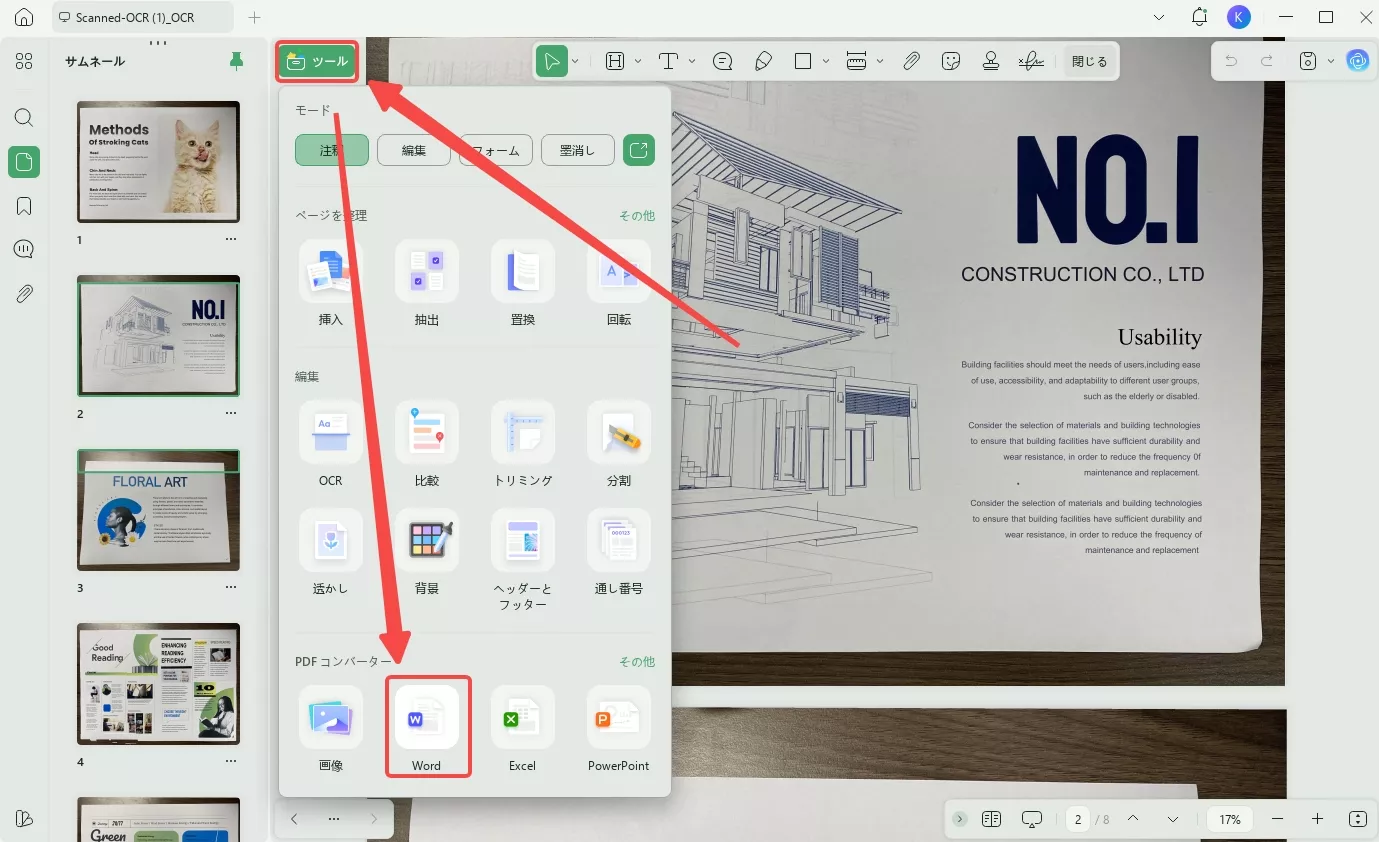Select page 1 Methods thumbnail
This screenshot has height=842, width=1379.
[159, 162]
